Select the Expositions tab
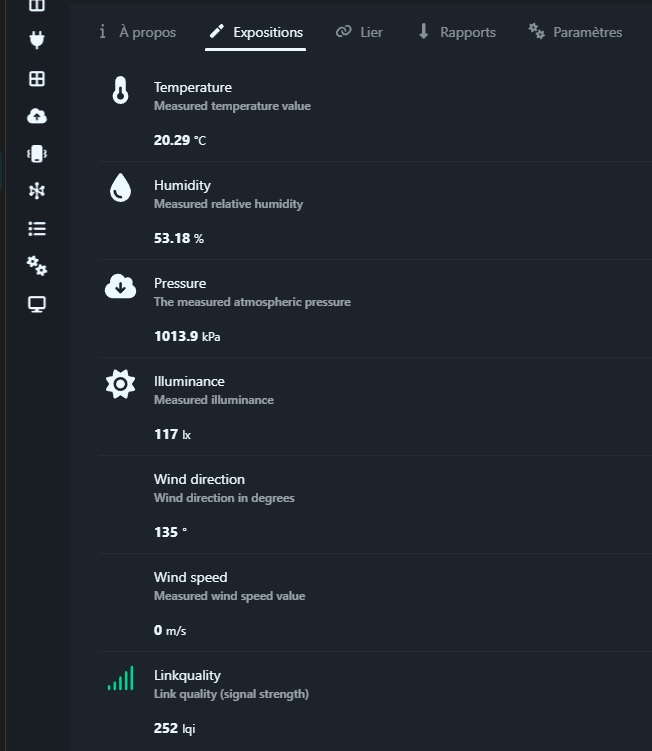The width and height of the screenshot is (652, 751). click(x=256, y=32)
